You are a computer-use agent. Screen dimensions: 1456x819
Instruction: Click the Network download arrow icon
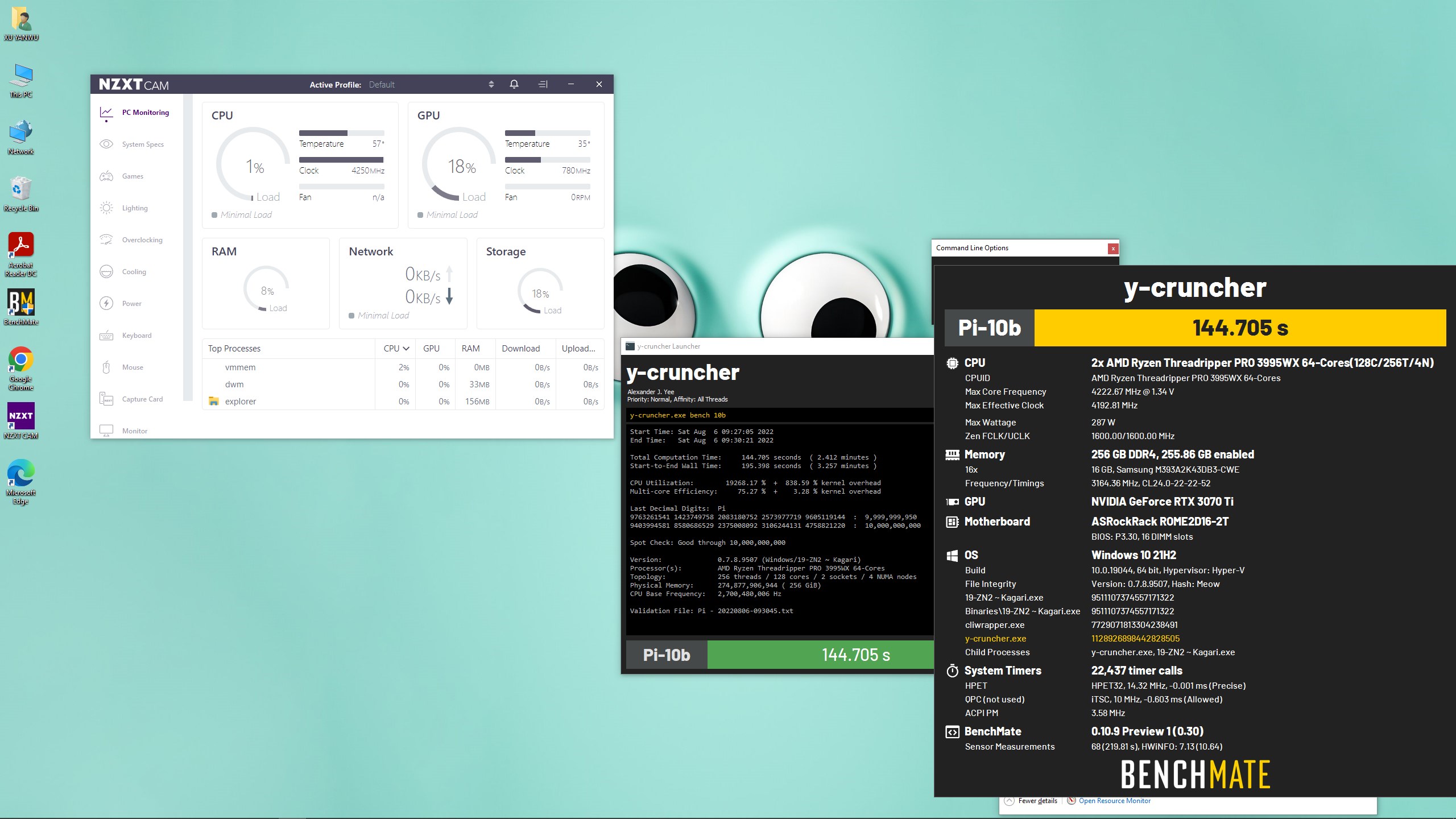[x=449, y=296]
